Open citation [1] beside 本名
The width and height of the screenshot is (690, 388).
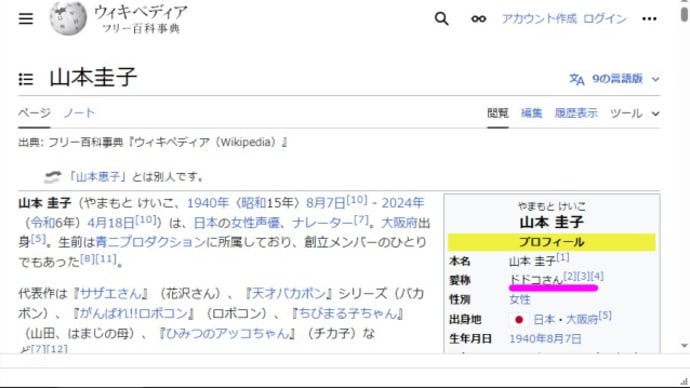563,257
